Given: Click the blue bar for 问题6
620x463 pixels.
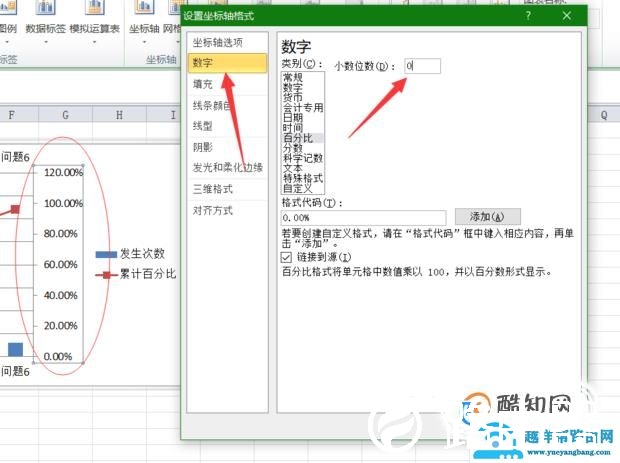Looking at the screenshot, I should click(x=15, y=350).
